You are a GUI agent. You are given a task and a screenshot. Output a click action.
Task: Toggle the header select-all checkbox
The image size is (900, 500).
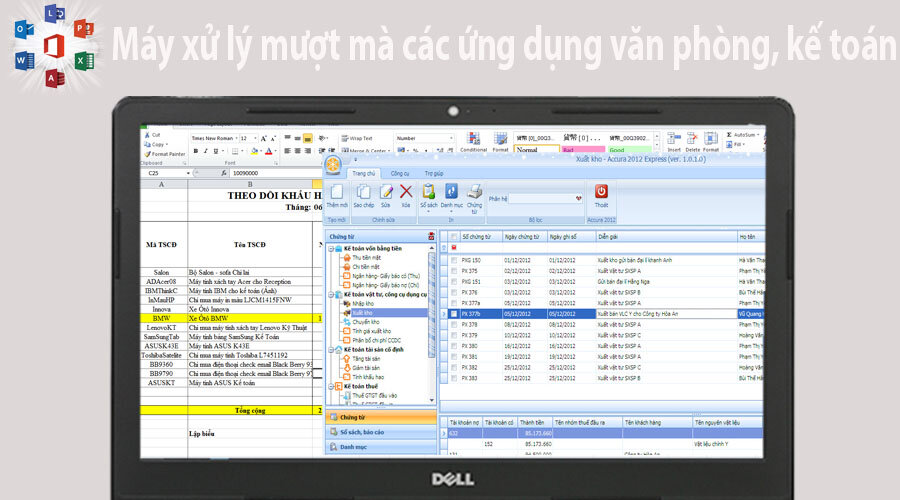pyautogui.click(x=454, y=237)
